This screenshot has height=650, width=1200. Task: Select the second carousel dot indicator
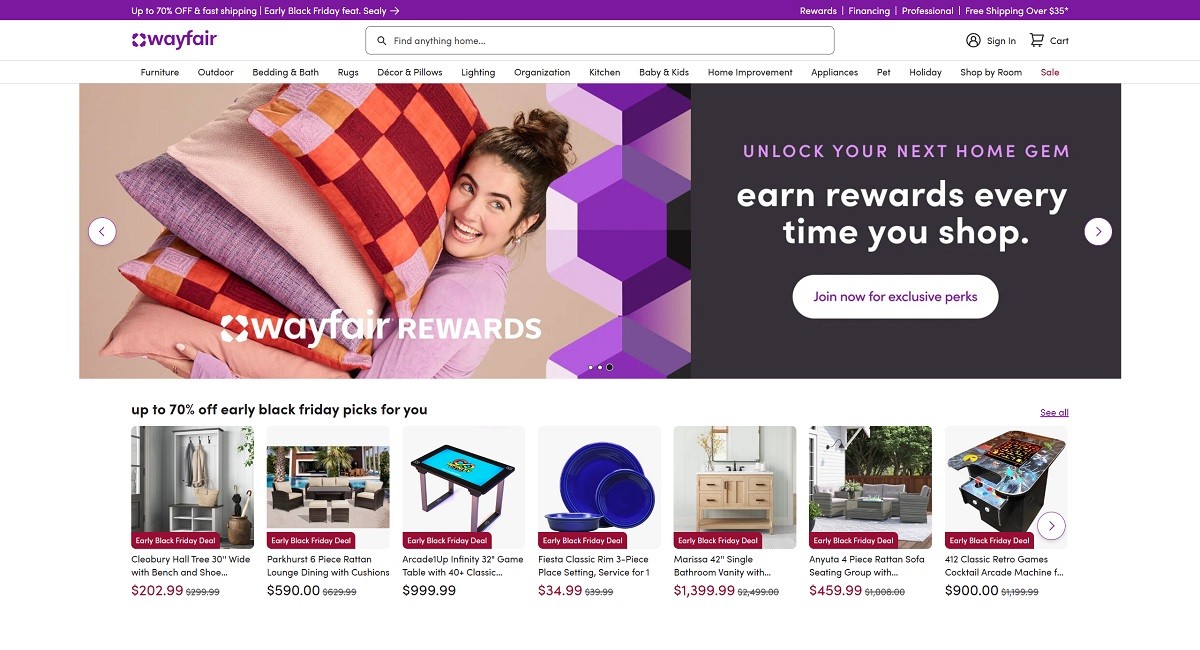(x=600, y=367)
